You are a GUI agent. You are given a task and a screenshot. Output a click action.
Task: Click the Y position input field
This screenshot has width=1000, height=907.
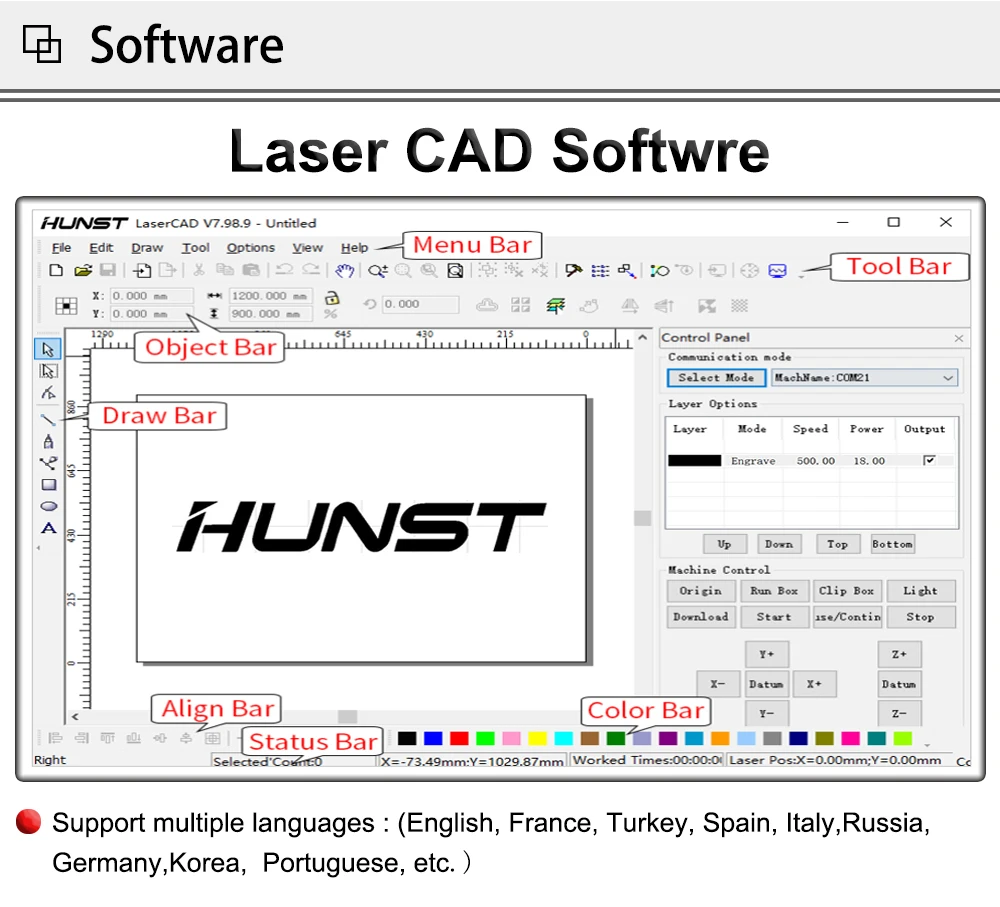(x=152, y=314)
